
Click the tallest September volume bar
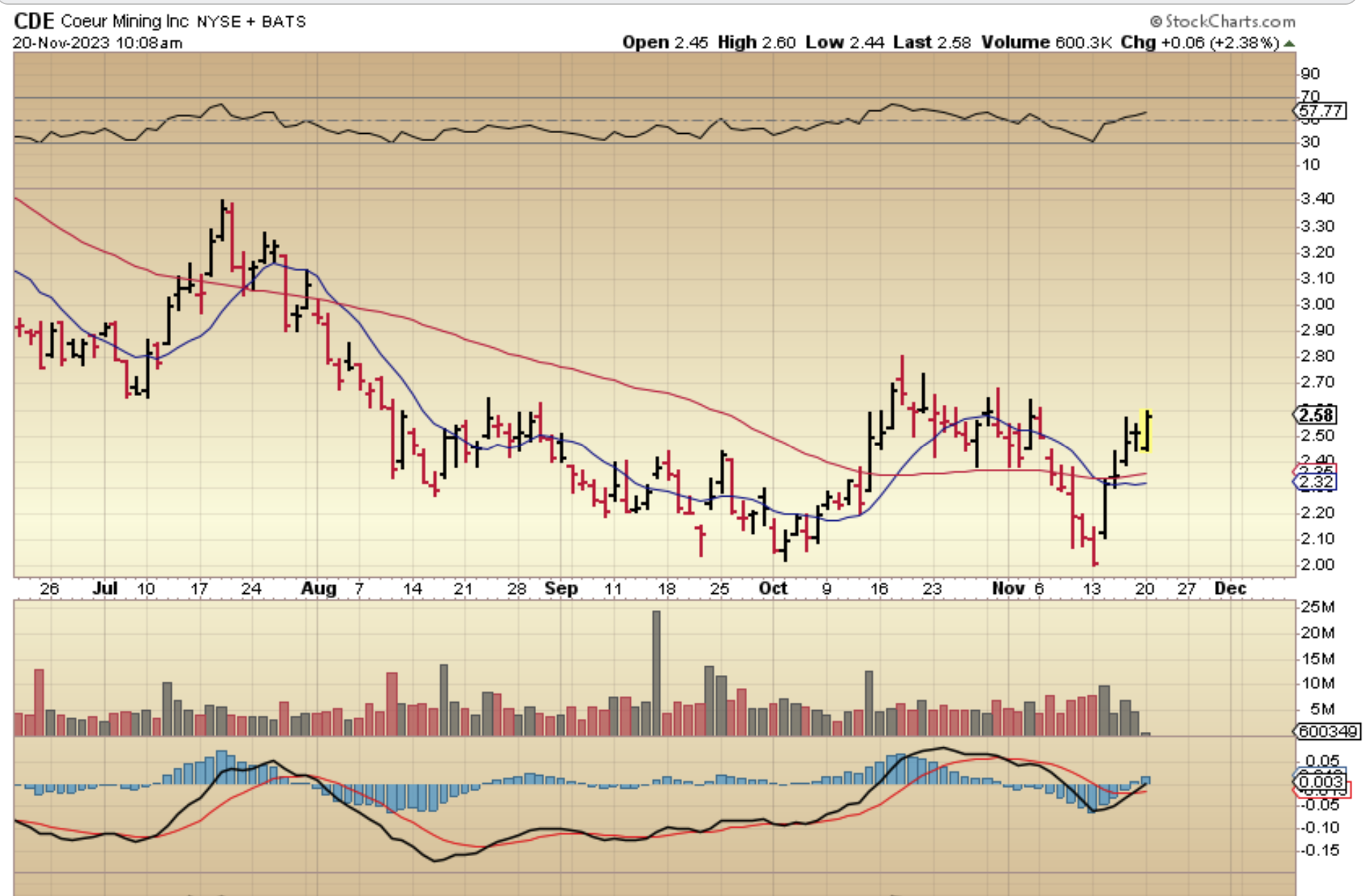pyautogui.click(x=656, y=672)
